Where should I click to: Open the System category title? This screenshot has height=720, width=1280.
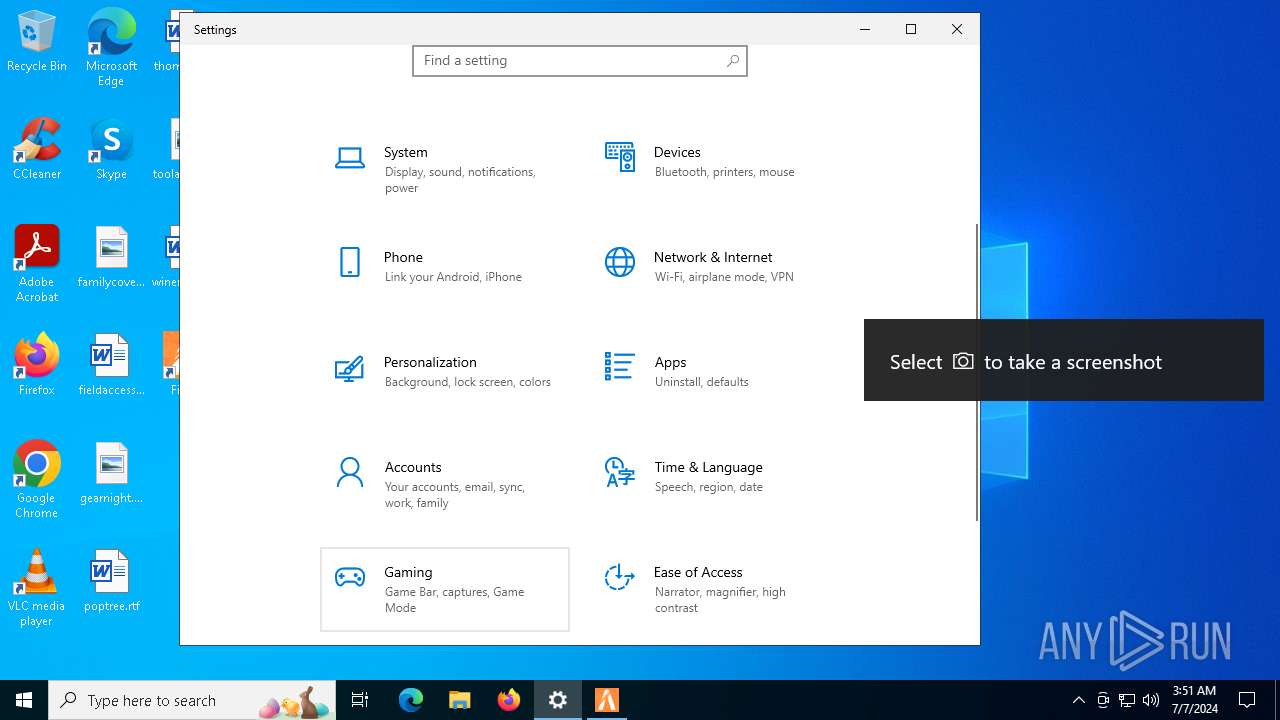click(x=406, y=152)
